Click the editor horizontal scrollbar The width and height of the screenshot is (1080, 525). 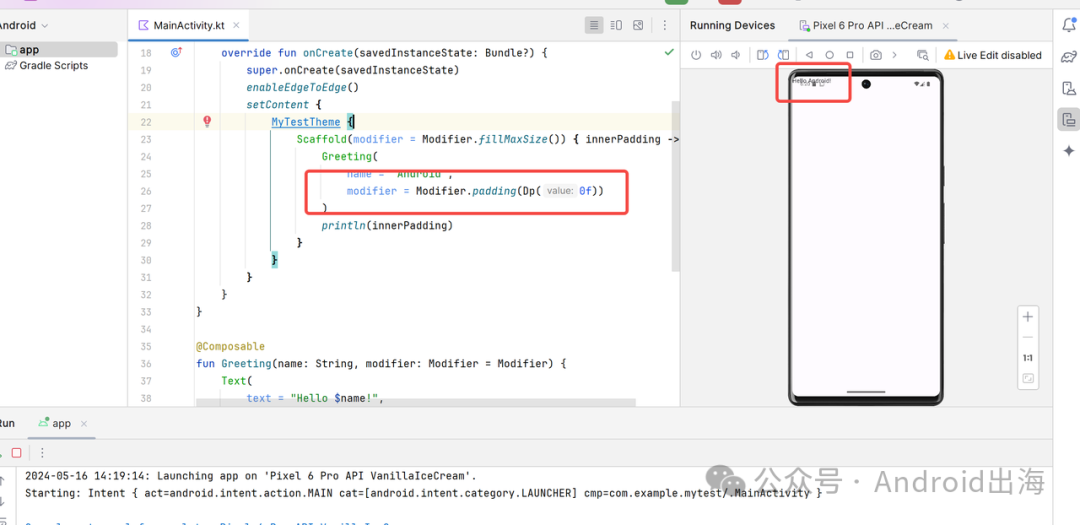pyautogui.click(x=416, y=402)
